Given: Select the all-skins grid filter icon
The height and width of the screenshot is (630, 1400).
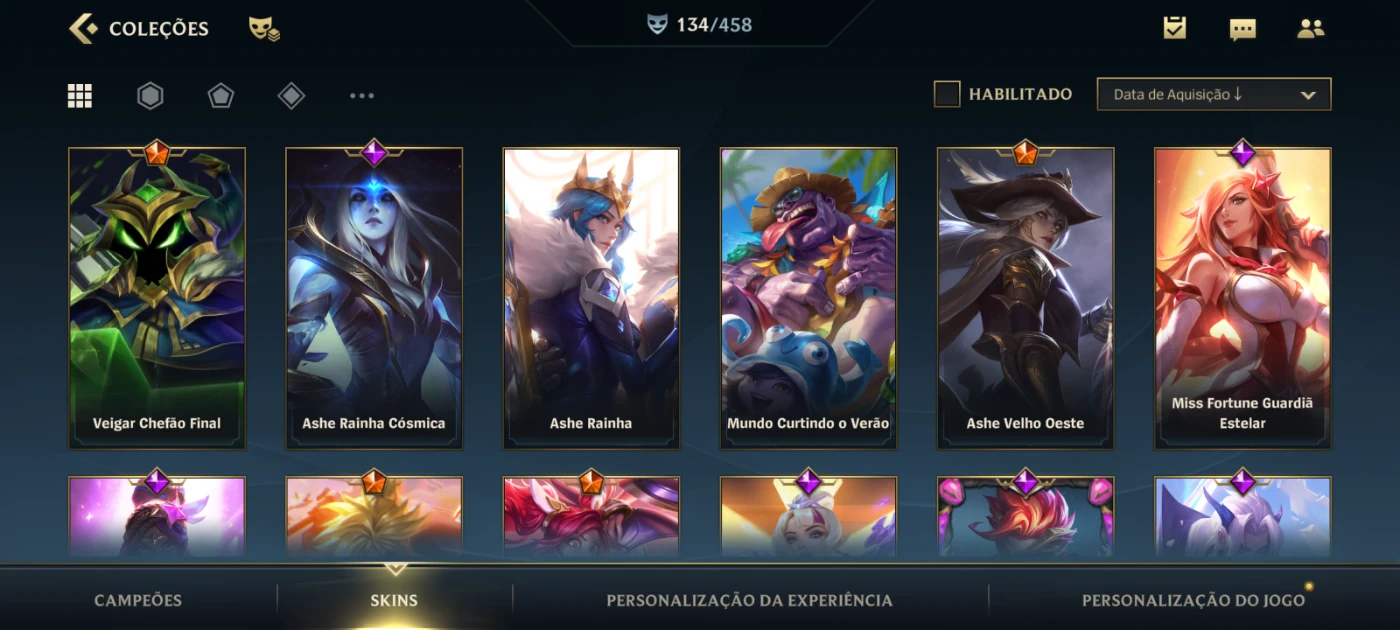Looking at the screenshot, I should pyautogui.click(x=80, y=96).
